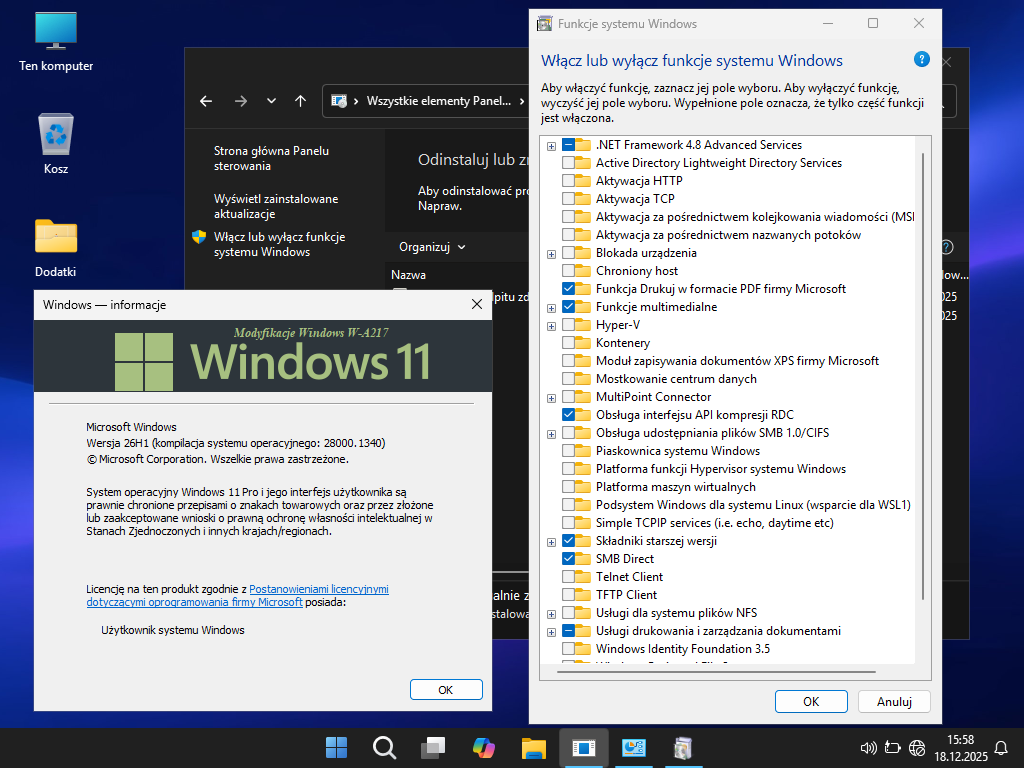Click the volume icon in system tray
This screenshot has height=768, width=1024.
869,747
